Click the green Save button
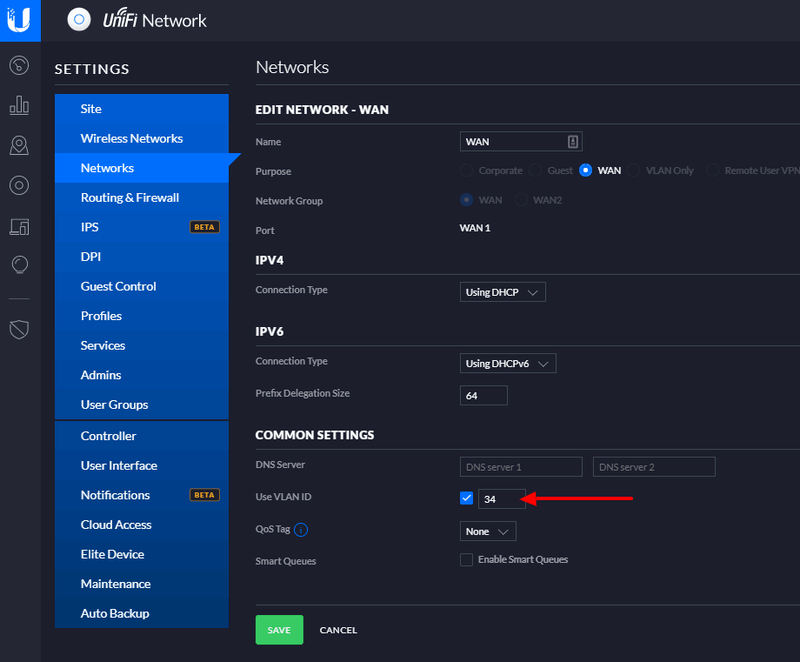The width and height of the screenshot is (800, 662). 279,630
